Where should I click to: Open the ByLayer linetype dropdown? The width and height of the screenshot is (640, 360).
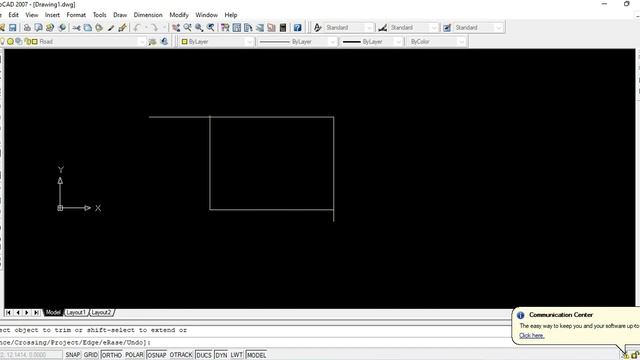tap(332, 42)
